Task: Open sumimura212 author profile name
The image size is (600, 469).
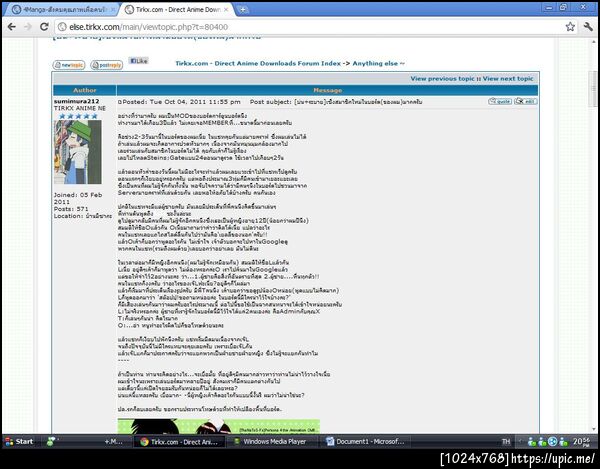Action: 77,101
